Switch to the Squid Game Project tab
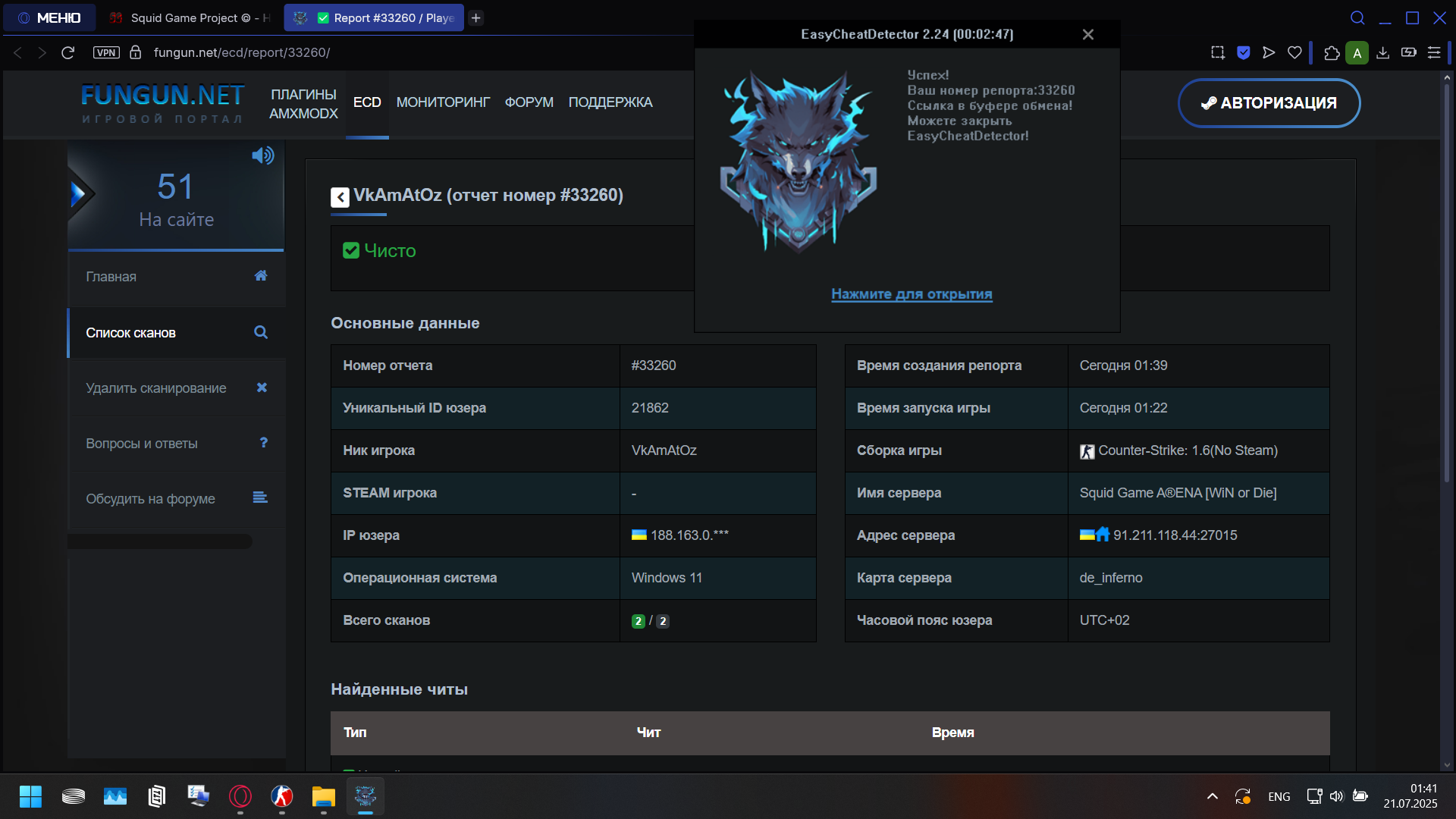The width and height of the screenshot is (1456, 819). (x=190, y=17)
